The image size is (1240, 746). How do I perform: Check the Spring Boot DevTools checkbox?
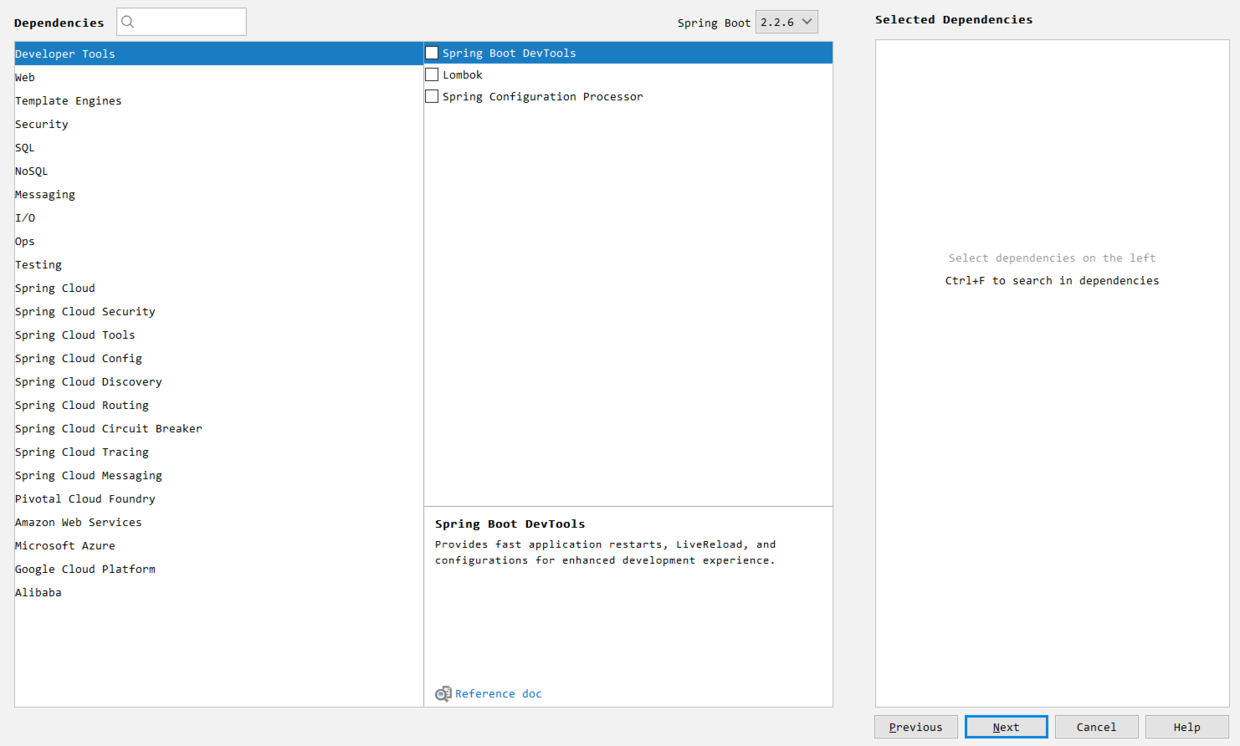(x=432, y=53)
